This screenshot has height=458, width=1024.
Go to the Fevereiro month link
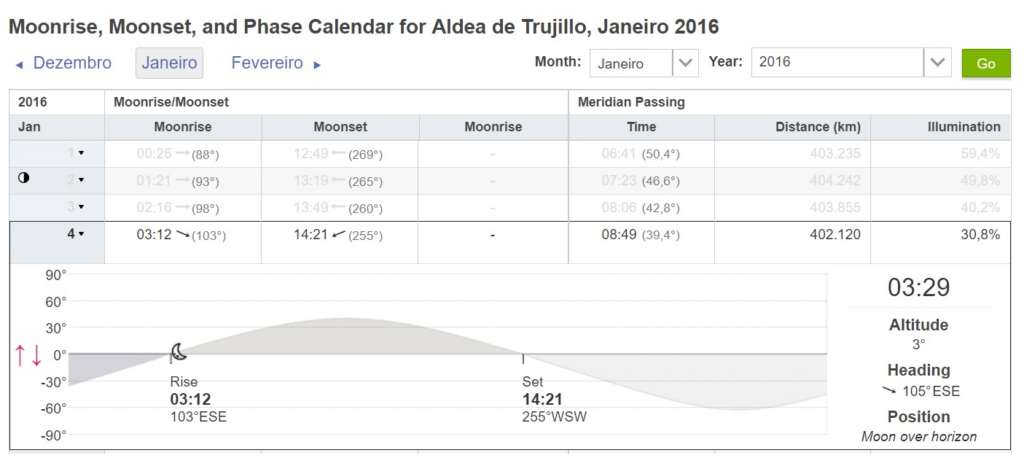(x=267, y=63)
